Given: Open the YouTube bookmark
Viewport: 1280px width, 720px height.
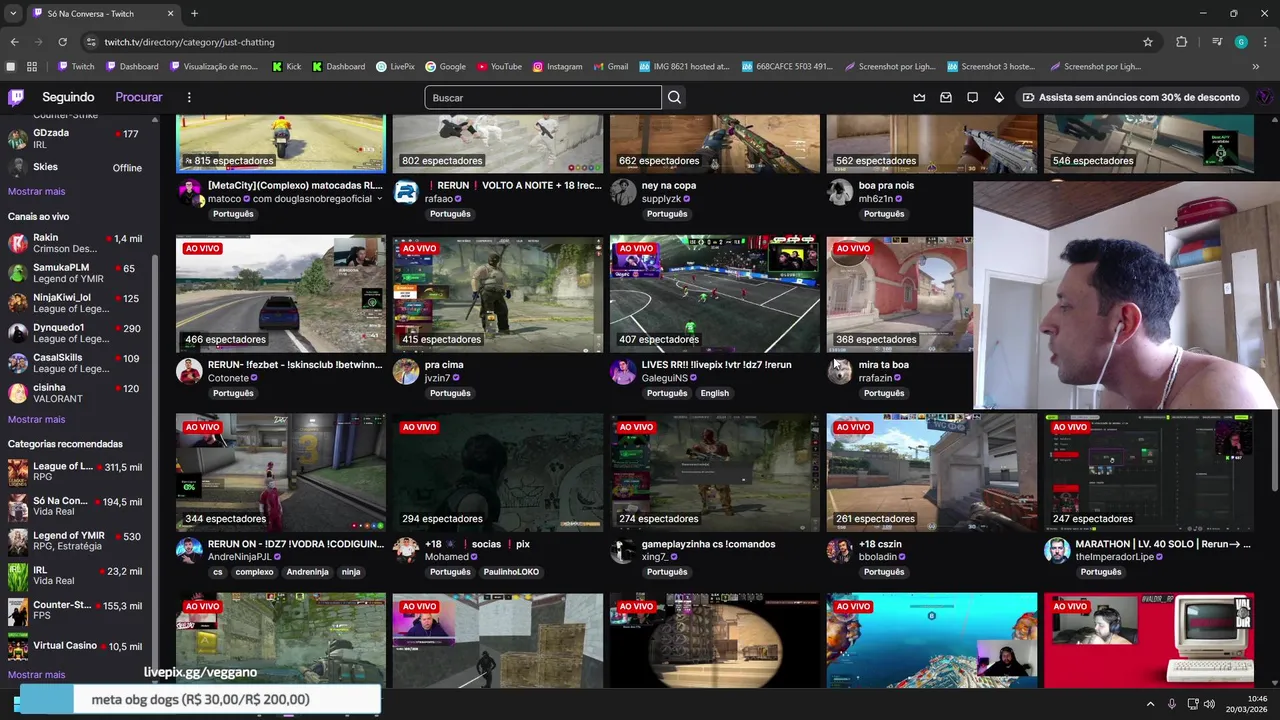Looking at the screenshot, I should pos(499,67).
